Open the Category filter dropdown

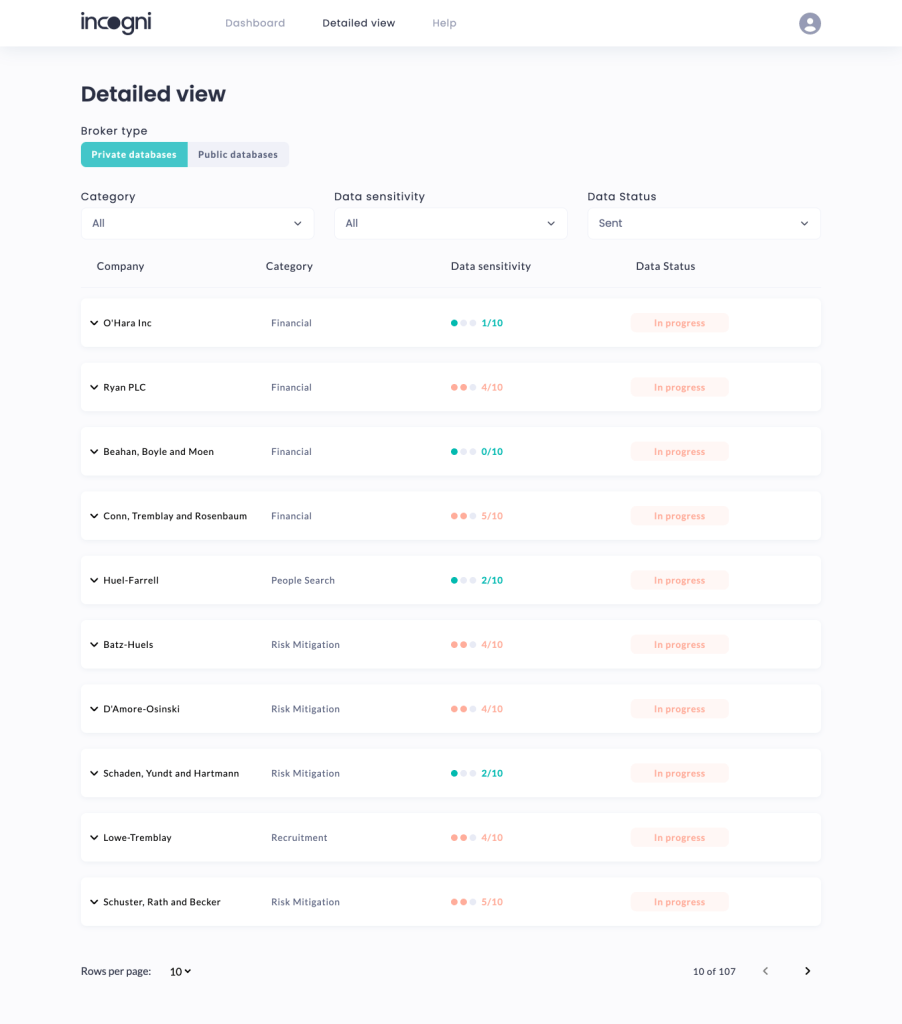pyautogui.click(x=197, y=223)
